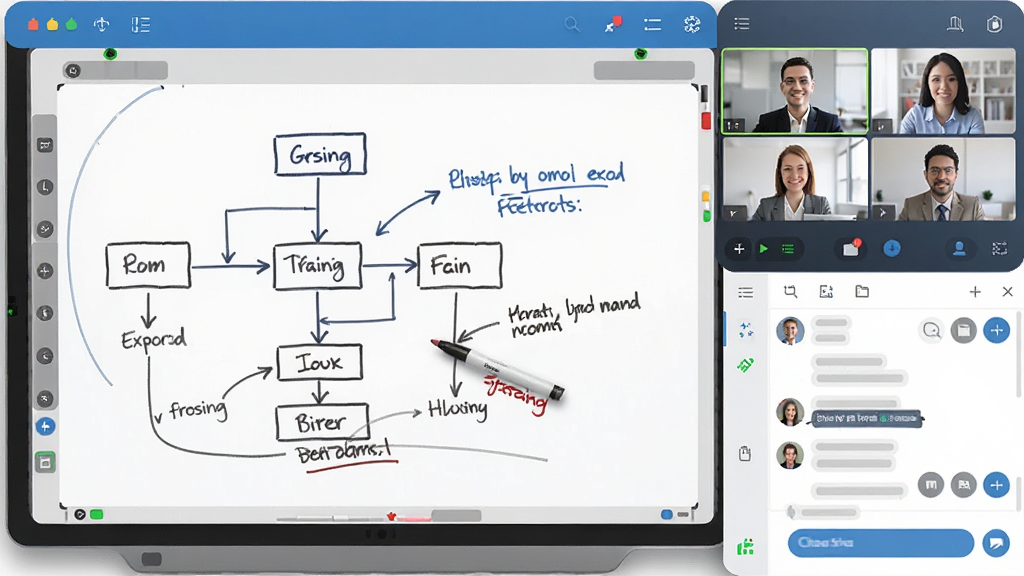Click the anchor-shaped icon beside the window dots

(x=101, y=25)
